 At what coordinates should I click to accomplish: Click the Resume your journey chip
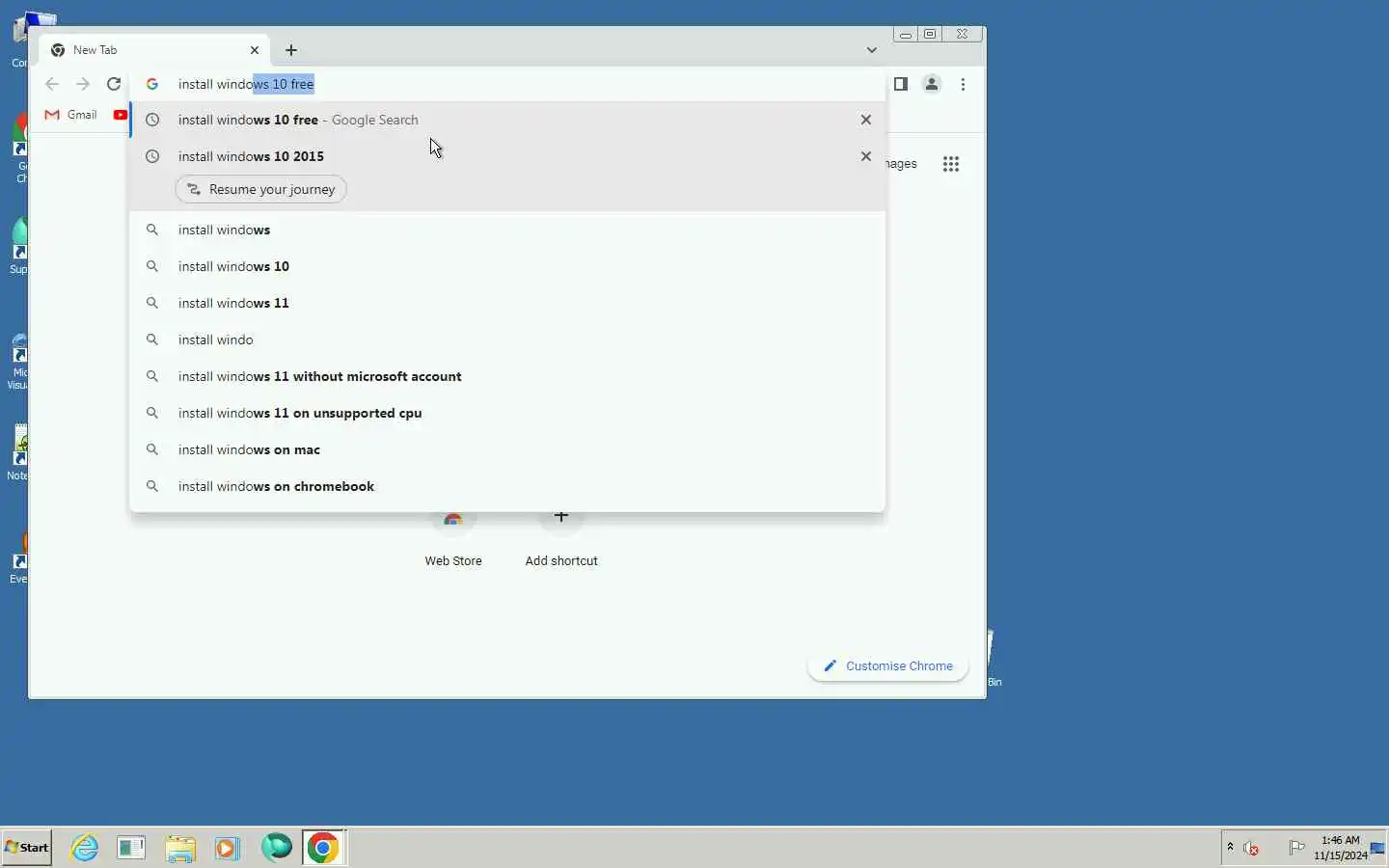coord(261,189)
